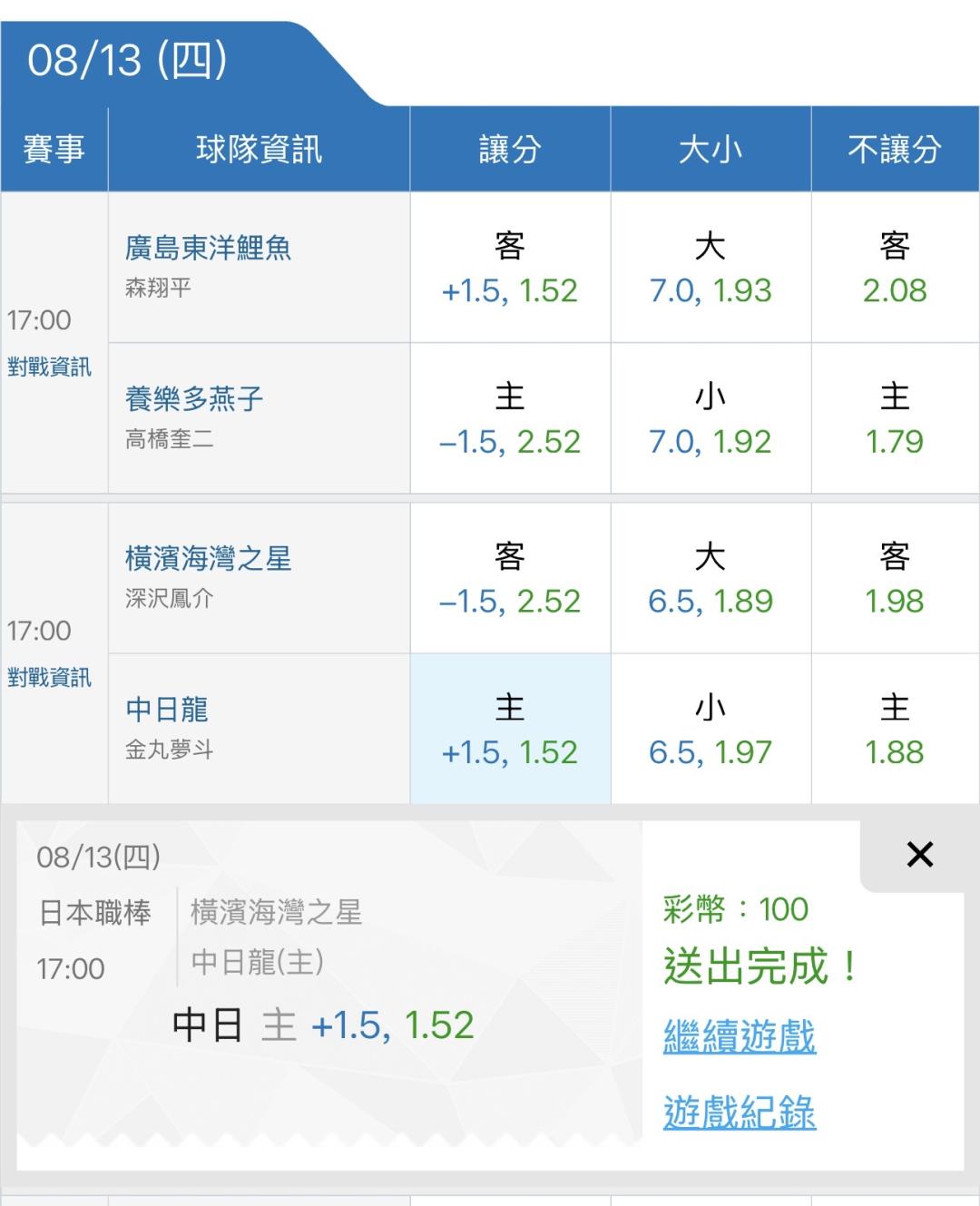Toggle selected 主 +1.5, 1.52 for 中日龍
The image size is (980, 1206).
click(x=510, y=729)
